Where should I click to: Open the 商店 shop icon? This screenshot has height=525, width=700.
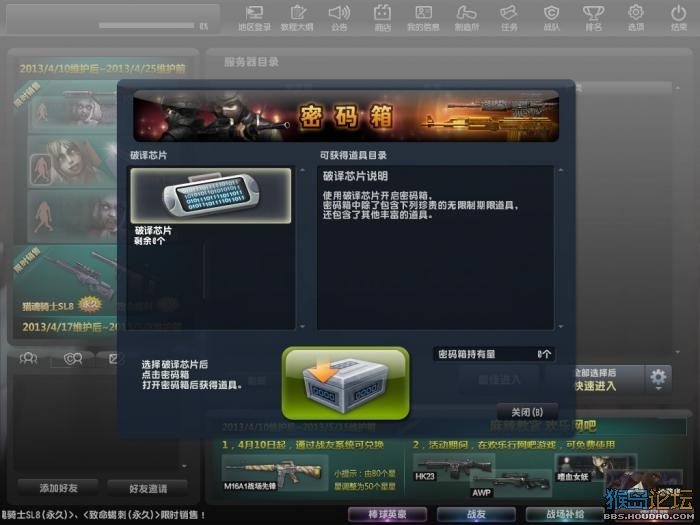tap(382, 18)
